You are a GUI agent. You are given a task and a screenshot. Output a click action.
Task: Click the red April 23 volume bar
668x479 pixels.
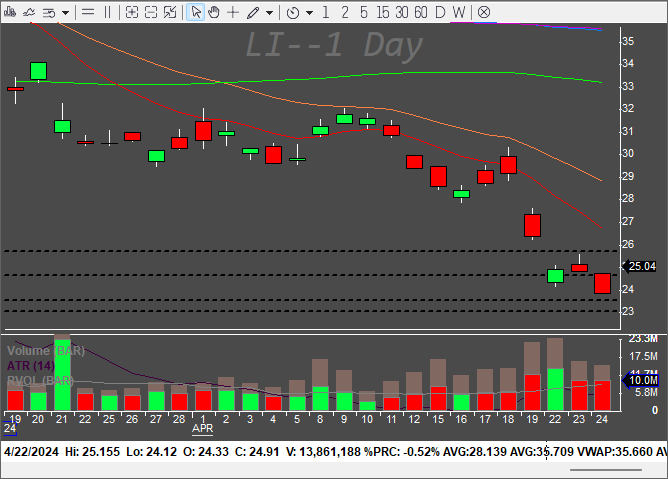579,395
